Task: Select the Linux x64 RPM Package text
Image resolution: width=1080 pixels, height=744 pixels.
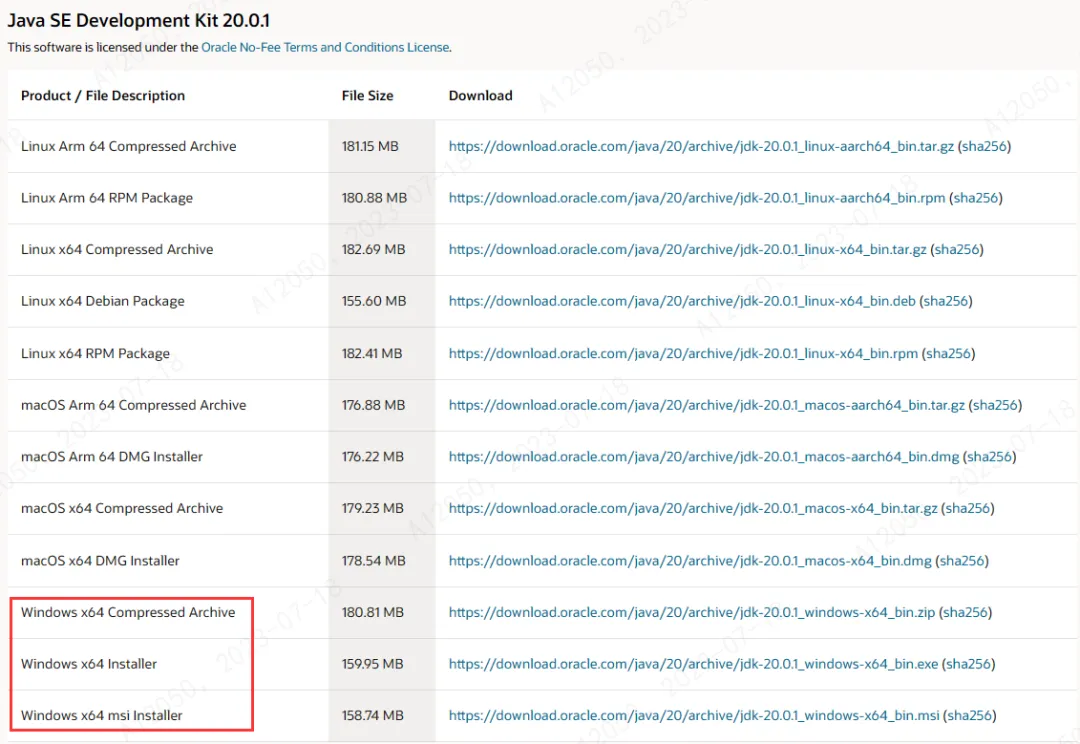Action: [95, 353]
